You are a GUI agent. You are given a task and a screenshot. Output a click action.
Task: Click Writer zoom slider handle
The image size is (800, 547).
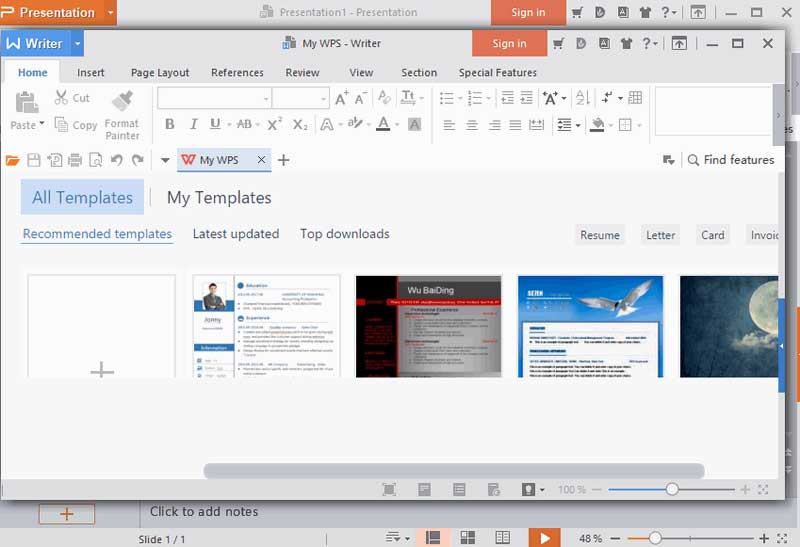click(x=672, y=489)
